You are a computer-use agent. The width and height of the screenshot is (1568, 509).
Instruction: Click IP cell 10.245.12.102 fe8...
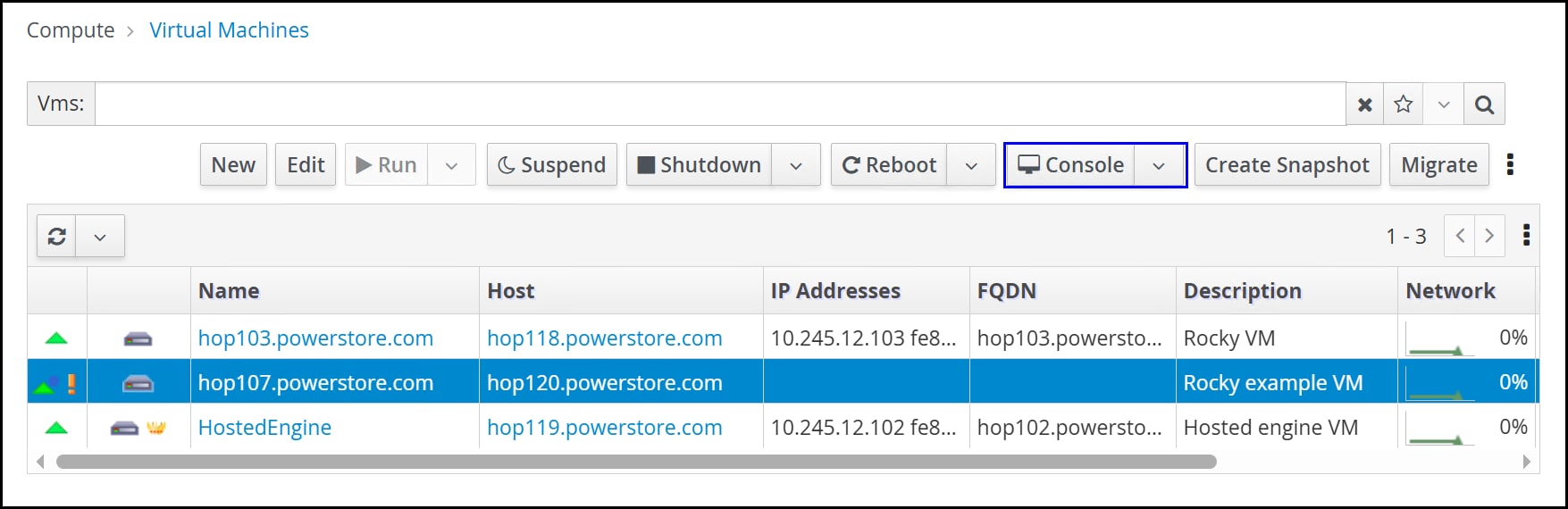click(x=863, y=428)
